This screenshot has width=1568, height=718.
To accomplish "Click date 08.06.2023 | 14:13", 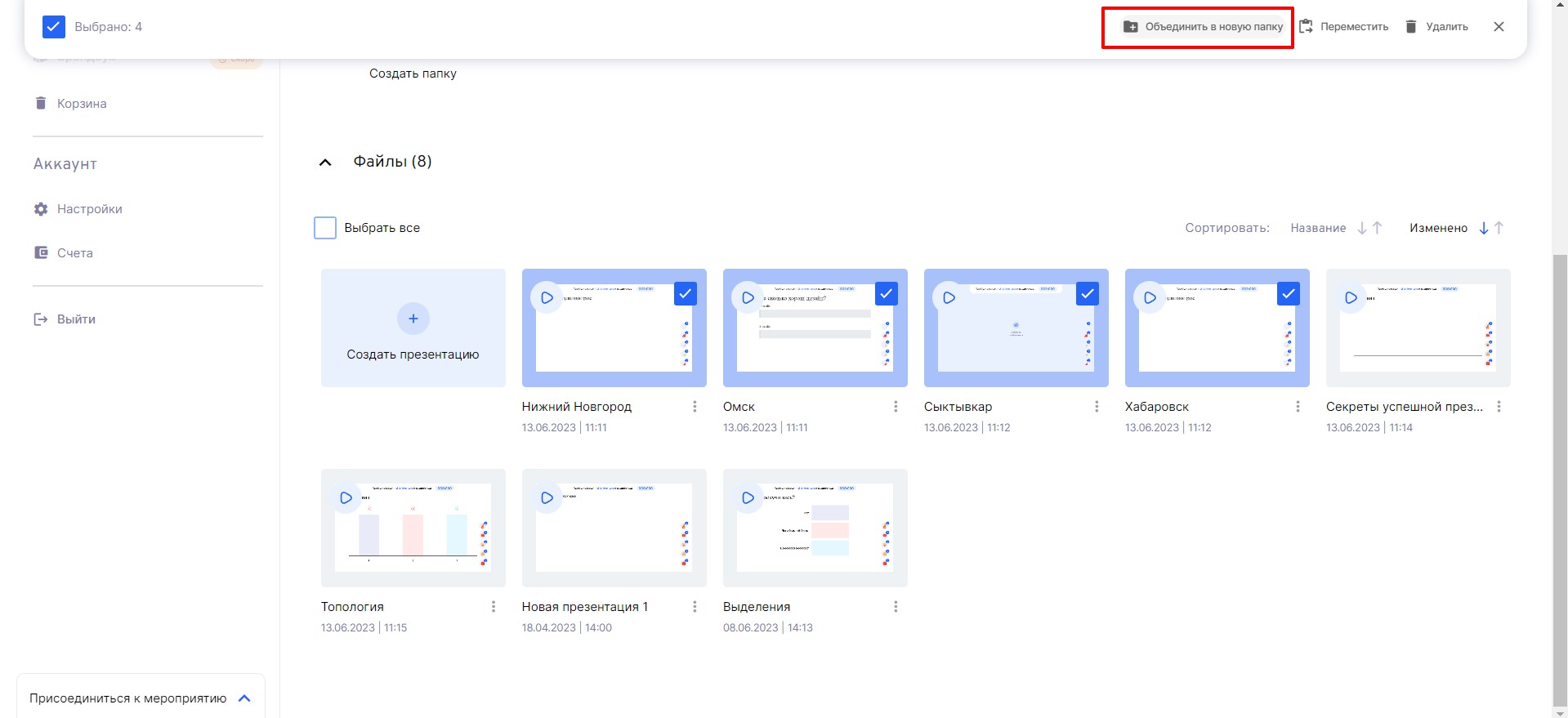I will 768,628.
